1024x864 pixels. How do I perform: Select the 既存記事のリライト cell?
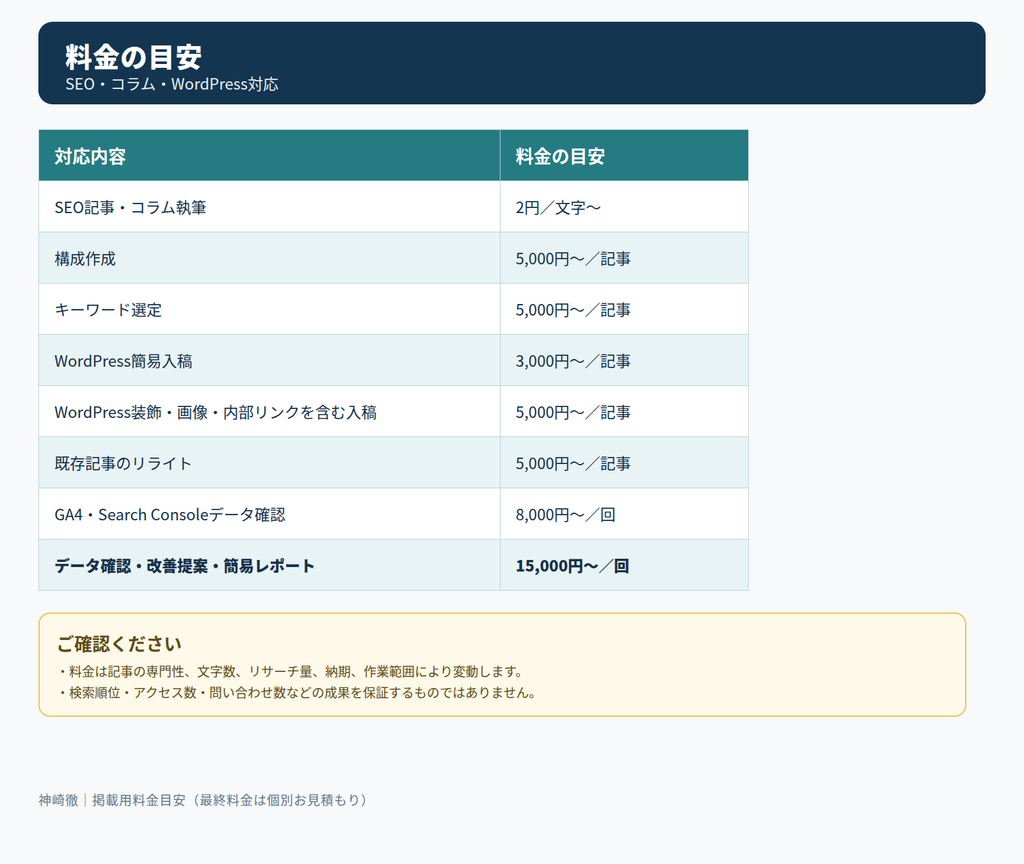(269, 463)
